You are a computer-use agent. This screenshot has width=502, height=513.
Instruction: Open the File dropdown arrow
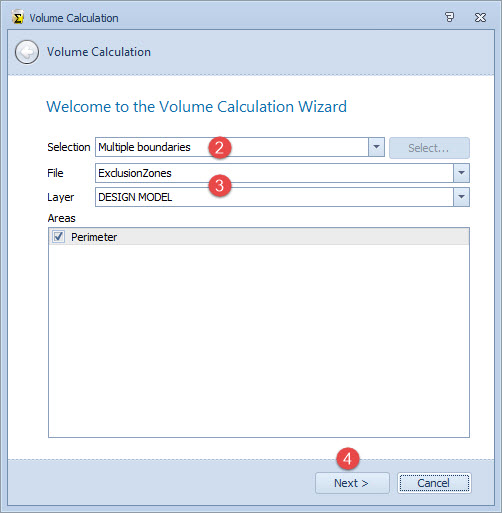[x=461, y=173]
